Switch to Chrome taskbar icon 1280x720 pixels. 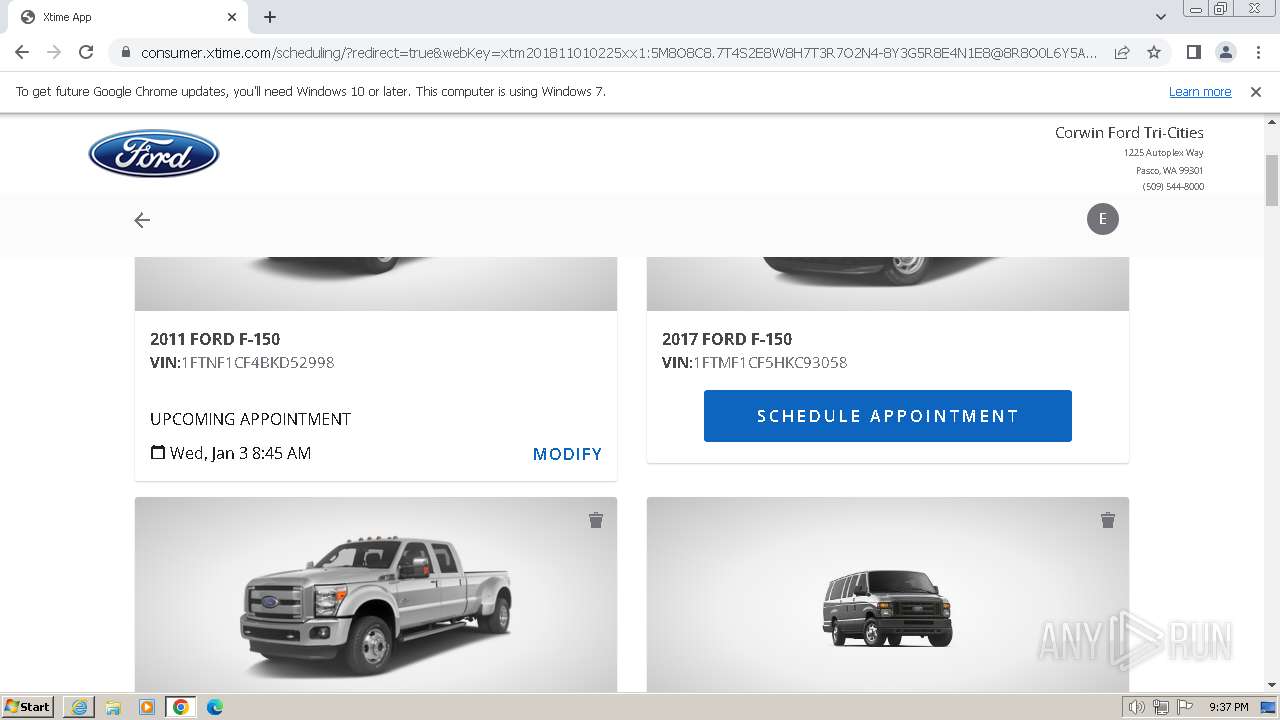[x=181, y=707]
